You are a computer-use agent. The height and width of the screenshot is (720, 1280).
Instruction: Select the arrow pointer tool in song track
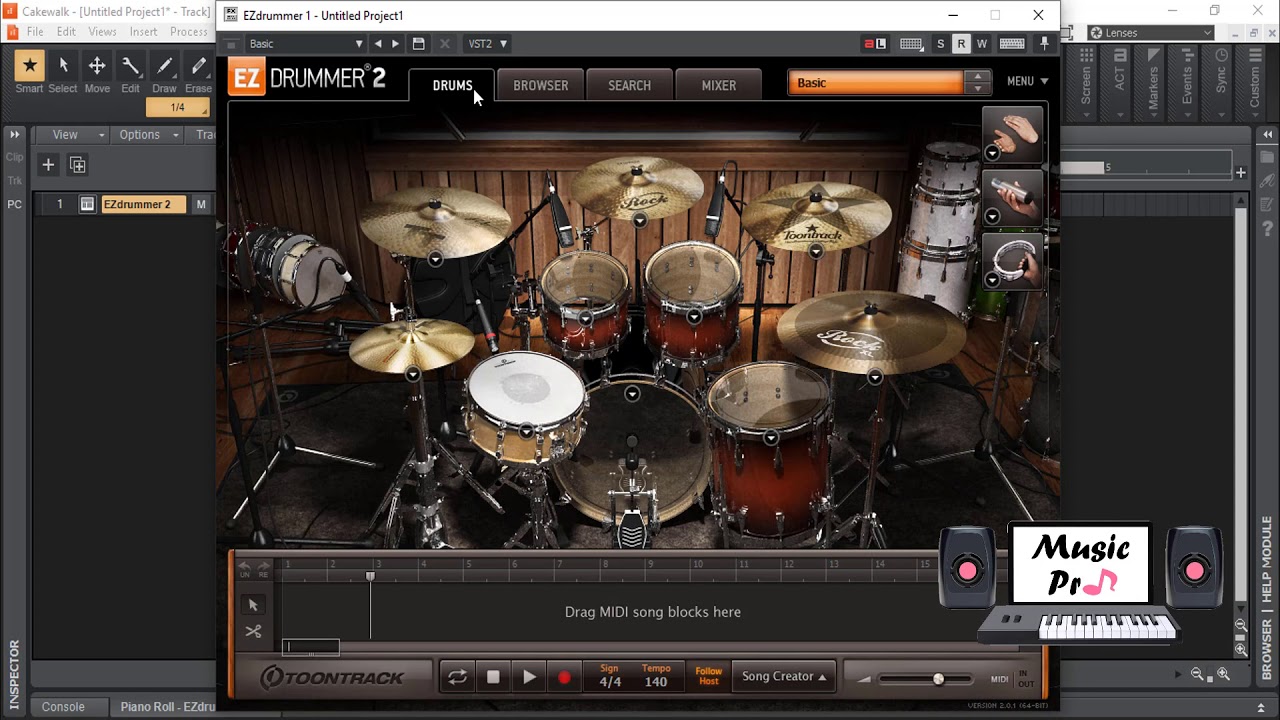click(253, 605)
